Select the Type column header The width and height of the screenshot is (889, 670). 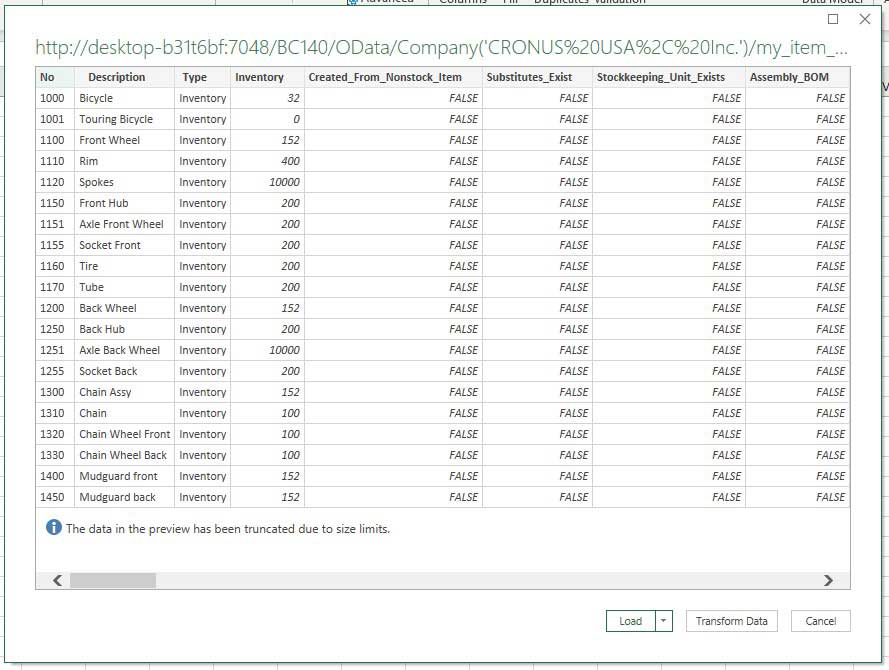coord(202,77)
